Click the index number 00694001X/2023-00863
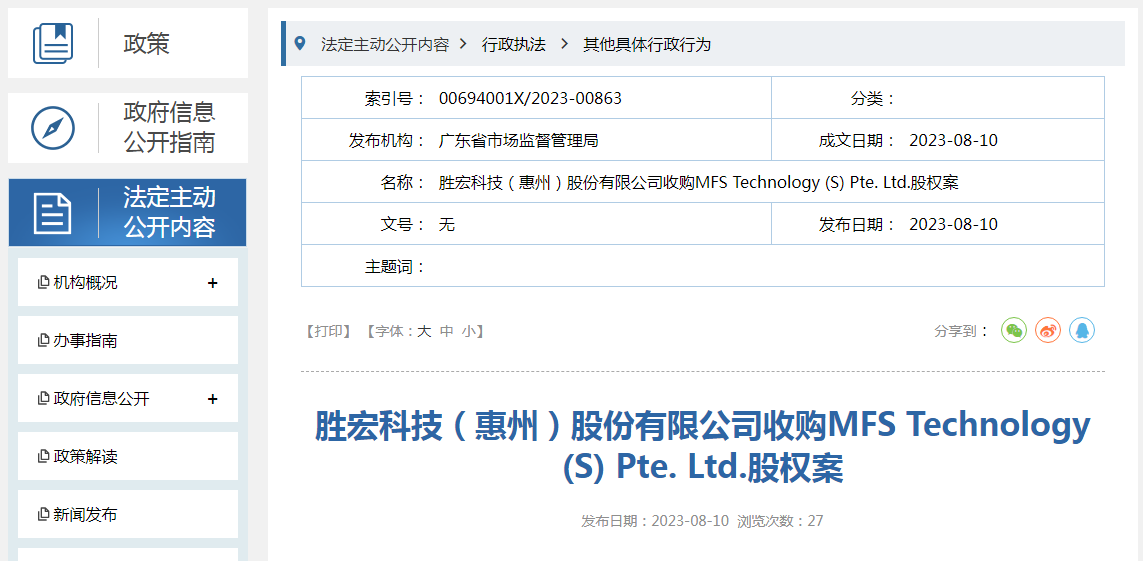The width and height of the screenshot is (1143, 561). click(x=530, y=98)
